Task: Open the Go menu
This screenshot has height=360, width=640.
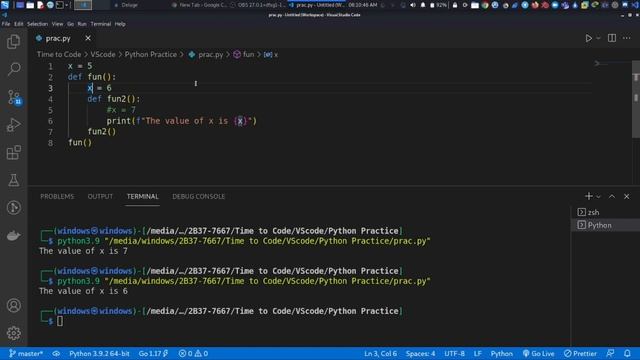Action: (x=71, y=24)
